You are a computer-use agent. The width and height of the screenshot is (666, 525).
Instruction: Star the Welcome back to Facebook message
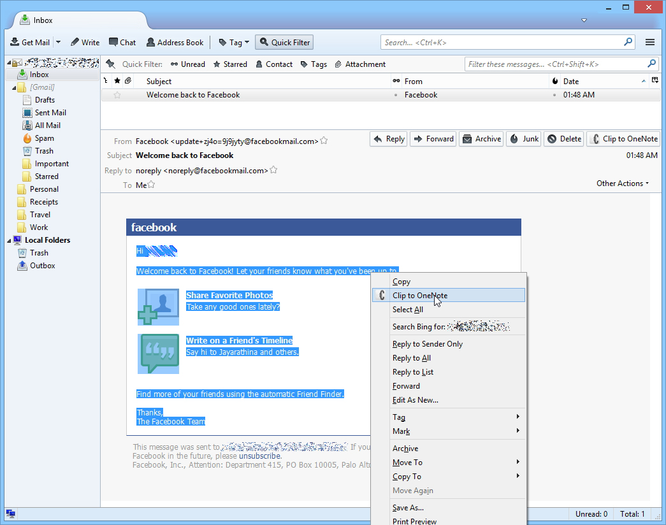point(117,95)
